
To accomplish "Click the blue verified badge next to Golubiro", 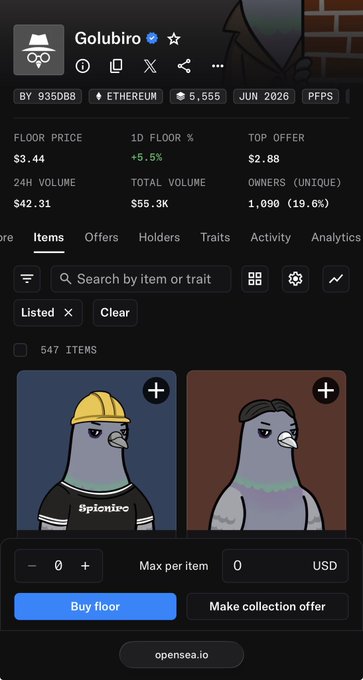I will pyautogui.click(x=152, y=39).
